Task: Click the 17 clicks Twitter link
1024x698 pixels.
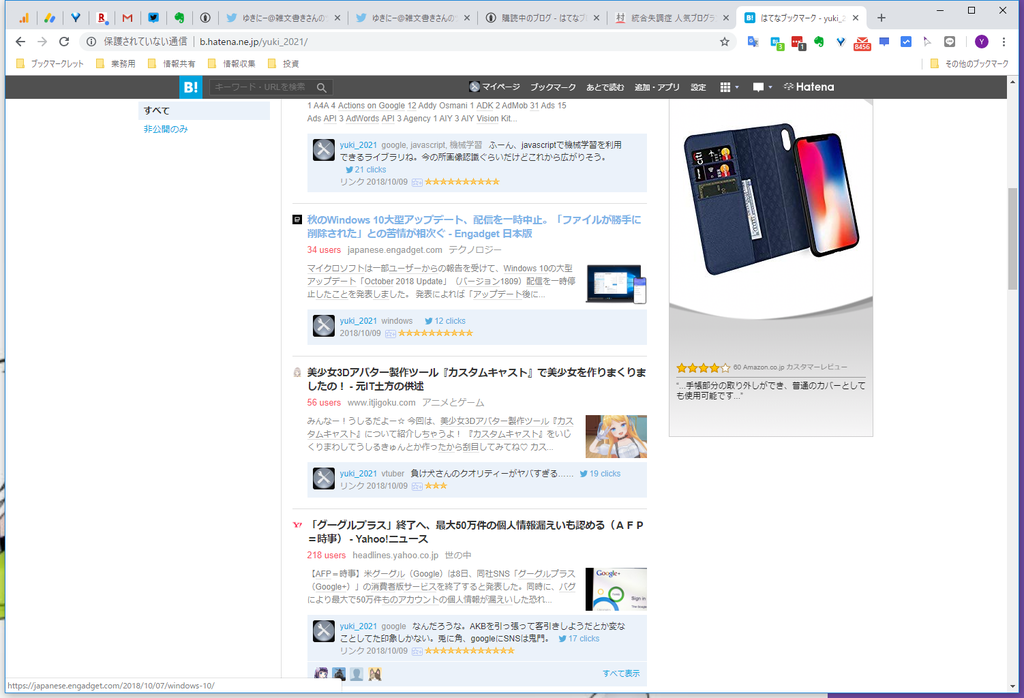Action: point(579,639)
